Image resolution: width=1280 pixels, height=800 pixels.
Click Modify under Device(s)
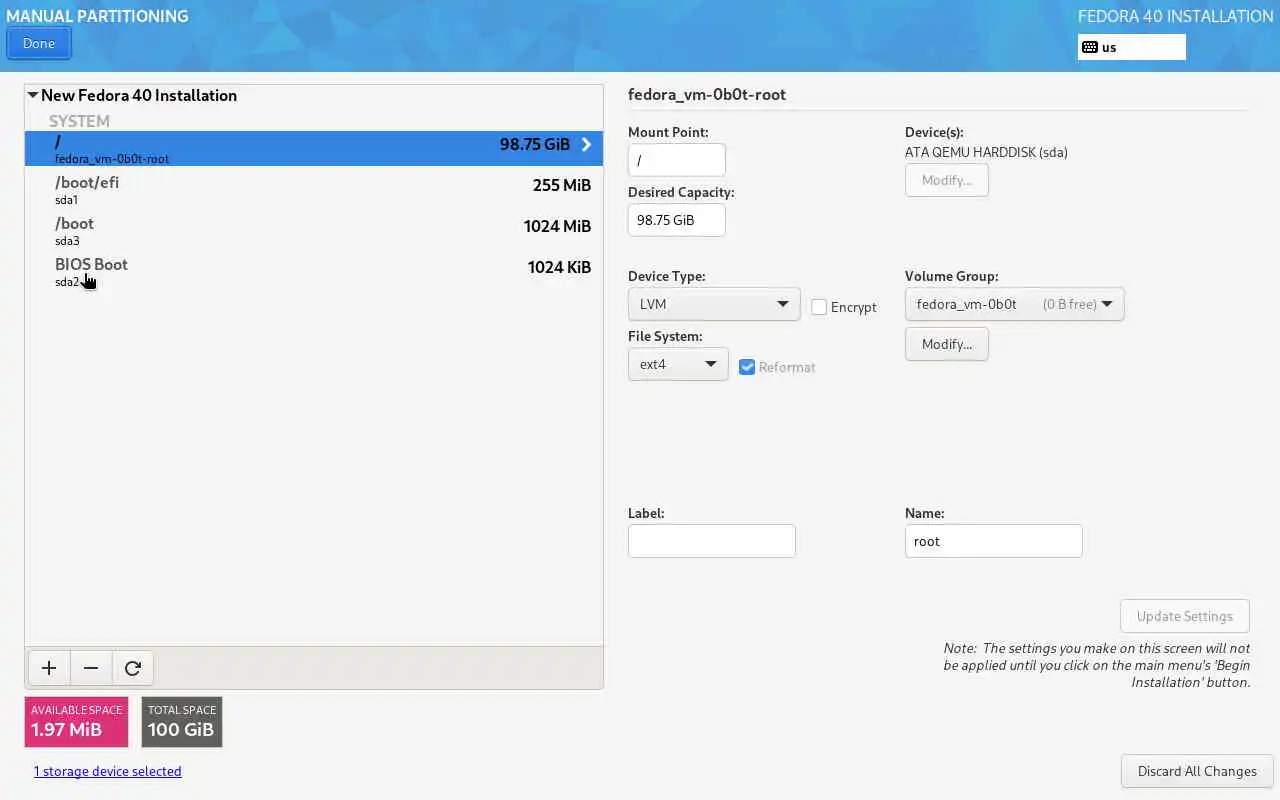click(947, 180)
